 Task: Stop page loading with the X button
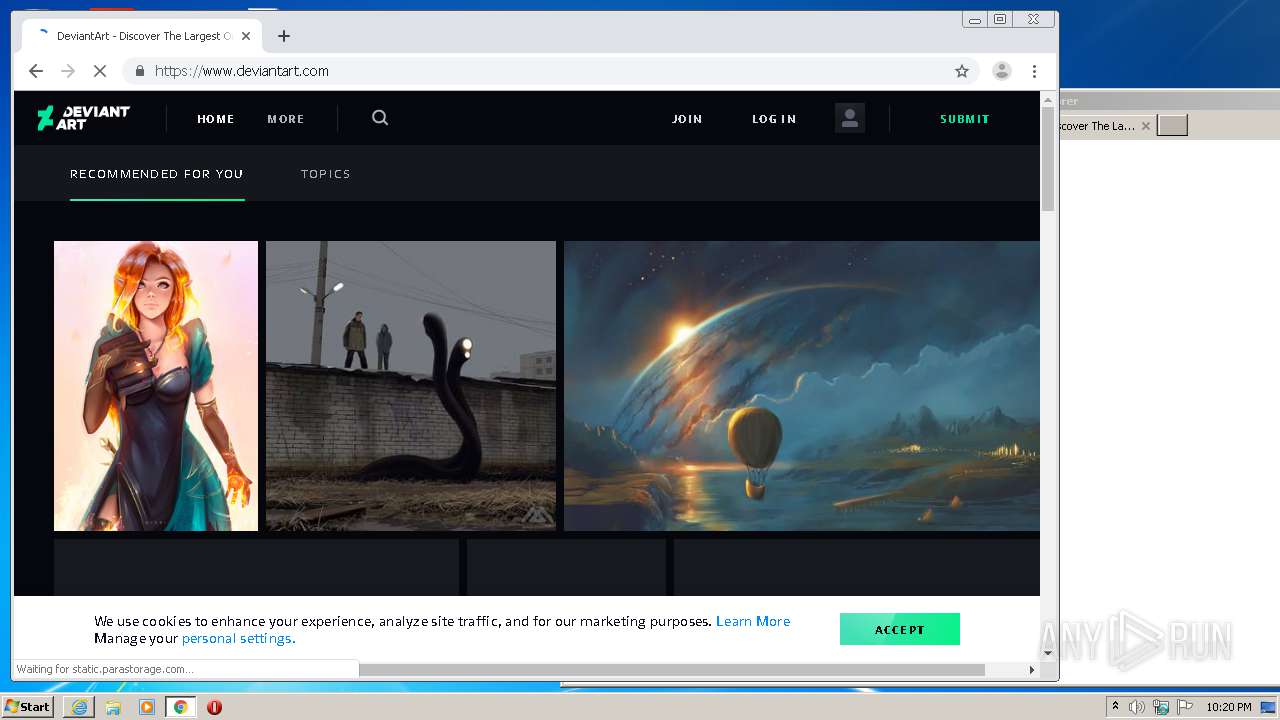(100, 71)
